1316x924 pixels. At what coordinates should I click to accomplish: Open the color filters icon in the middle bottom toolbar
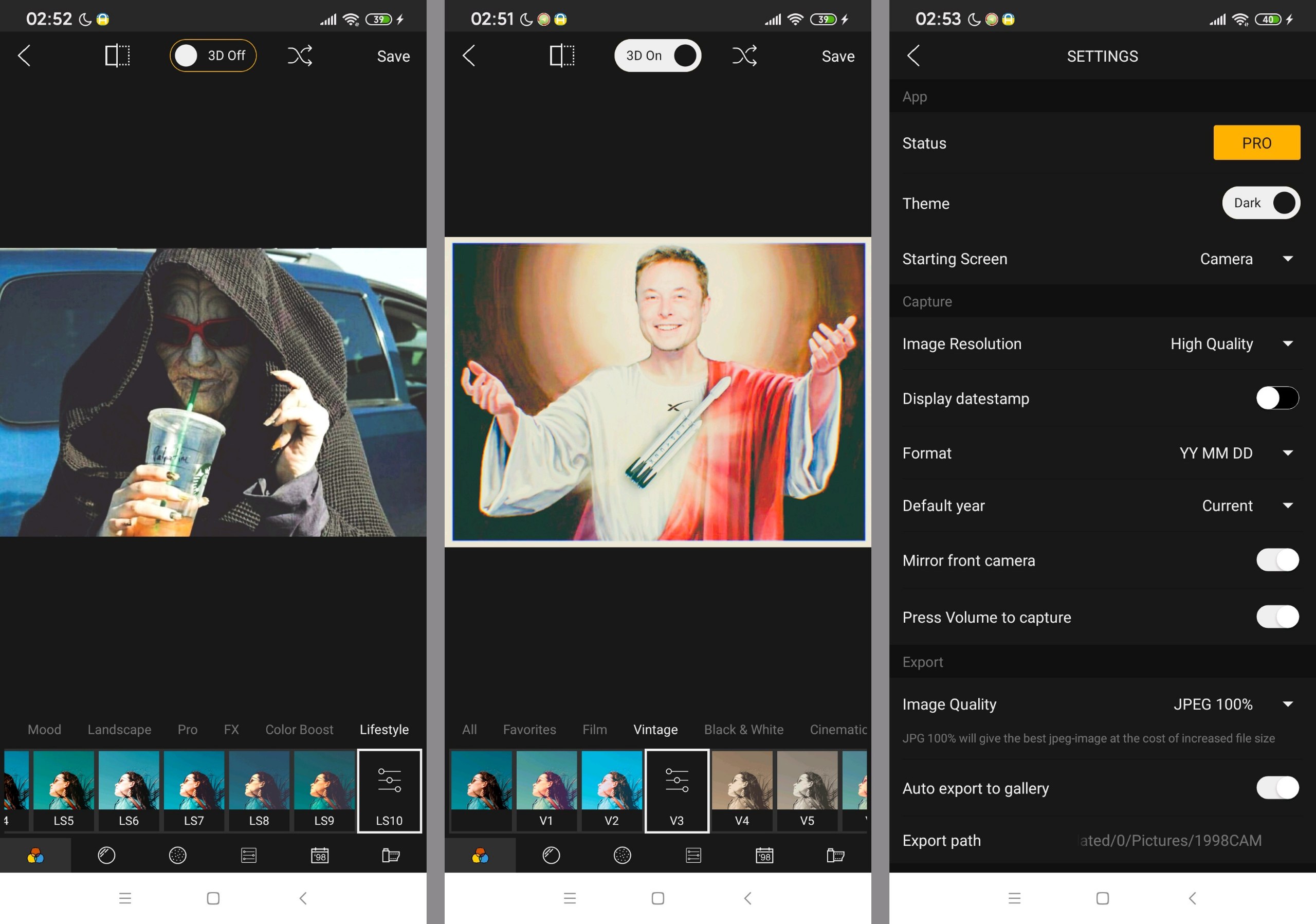click(x=480, y=855)
